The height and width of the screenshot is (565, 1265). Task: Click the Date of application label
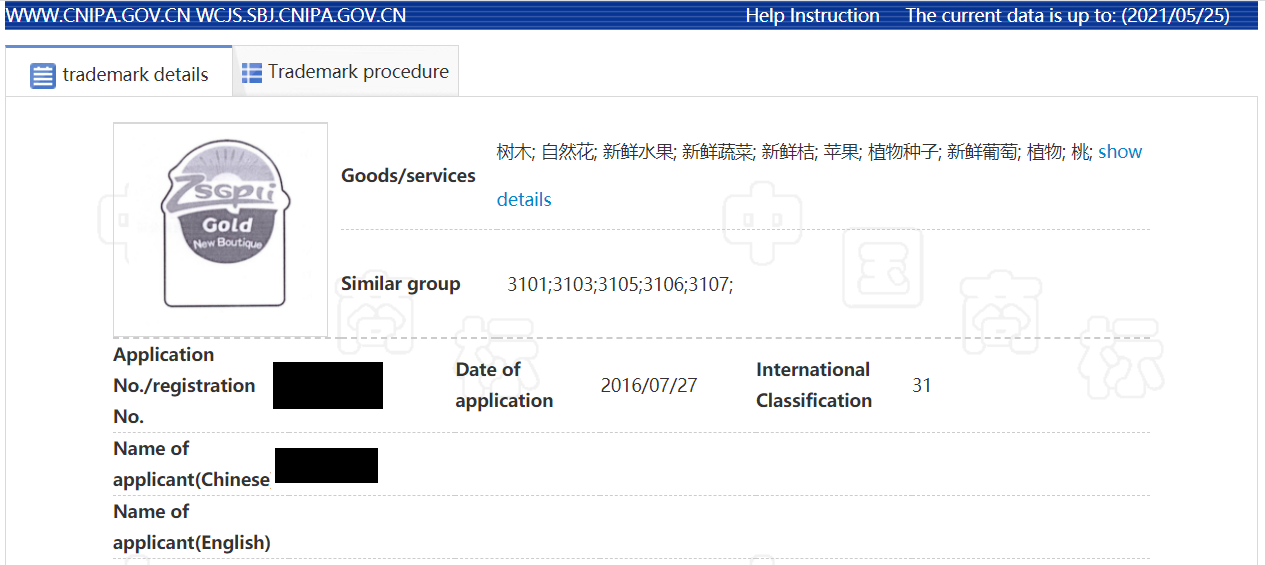[504, 385]
